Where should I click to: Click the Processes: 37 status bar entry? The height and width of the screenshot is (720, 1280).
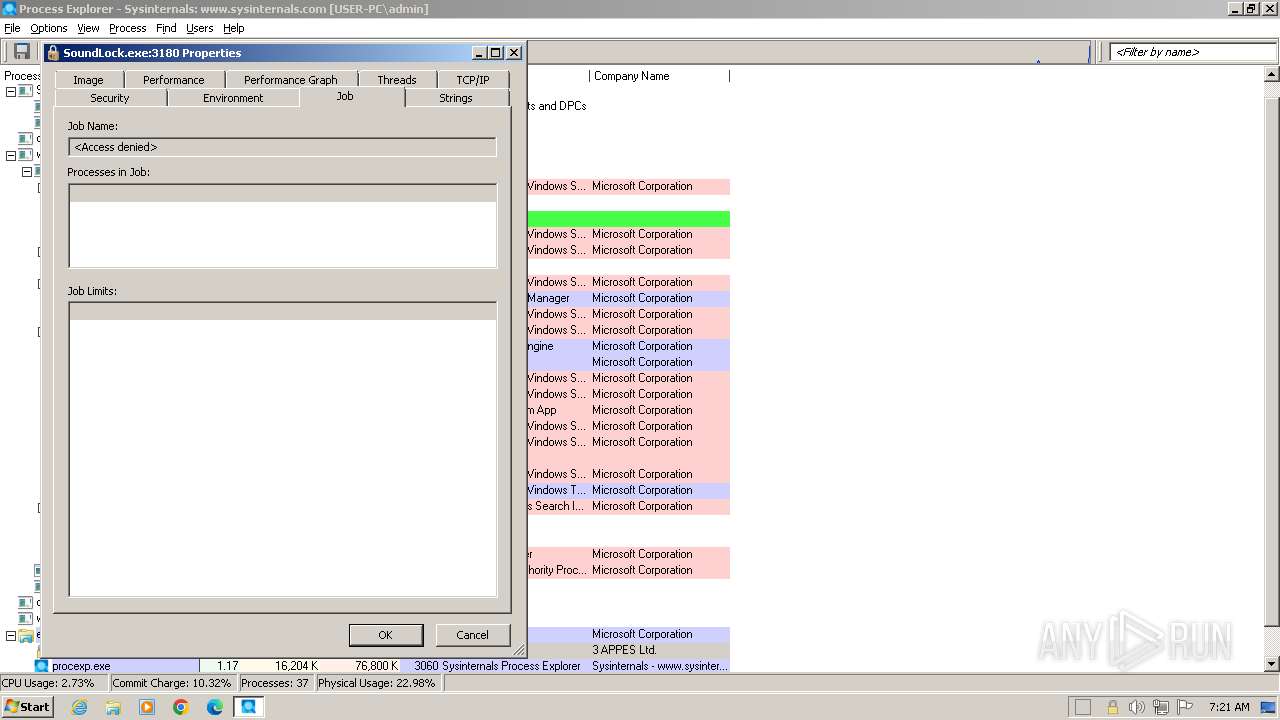tap(275, 683)
